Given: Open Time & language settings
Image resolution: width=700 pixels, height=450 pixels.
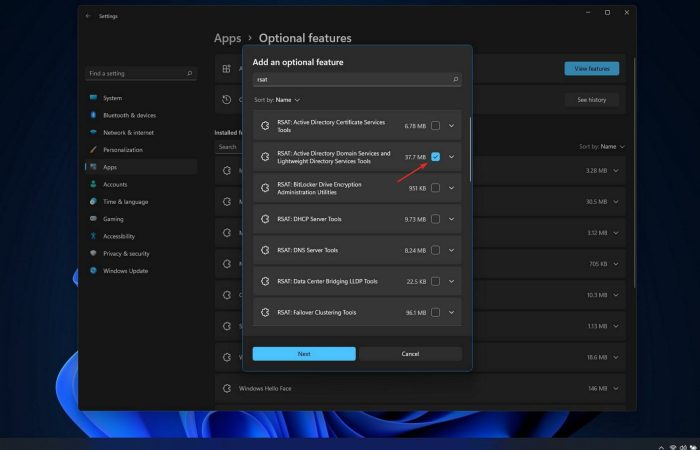Looking at the screenshot, I should pyautogui.click(x=141, y=202).
